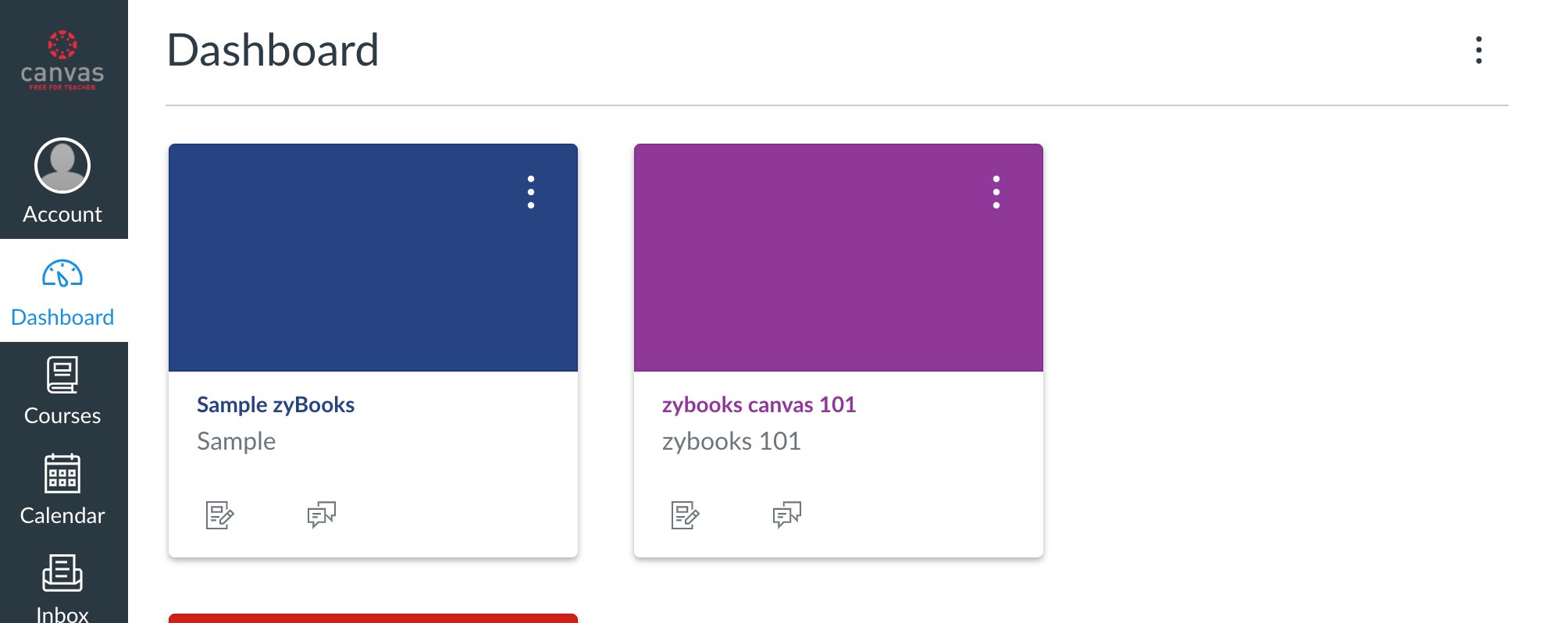Open the Calendar icon in sidebar
This screenshot has height=623, width=1568.
pyautogui.click(x=62, y=474)
